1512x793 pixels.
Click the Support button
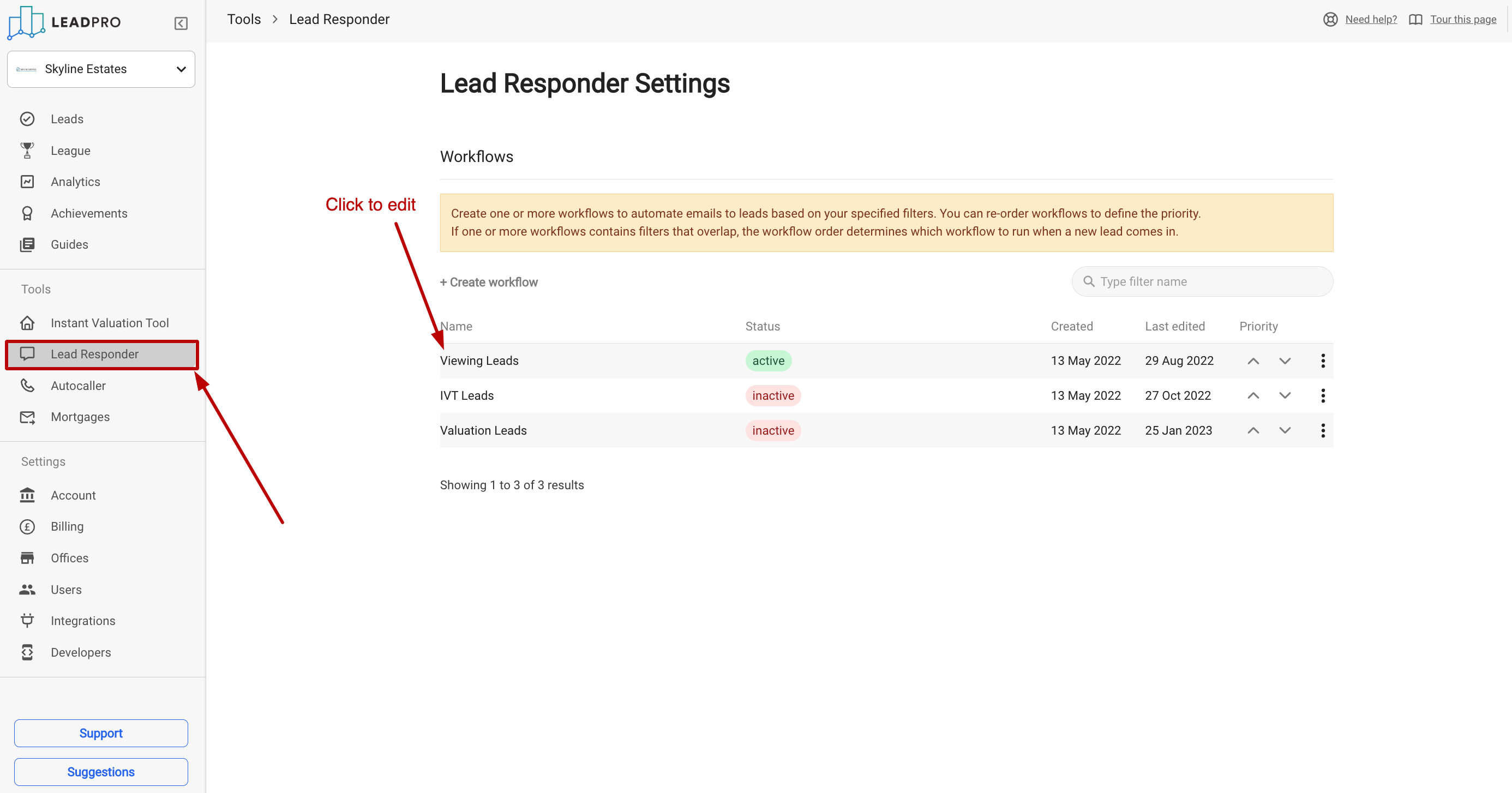coord(101,733)
